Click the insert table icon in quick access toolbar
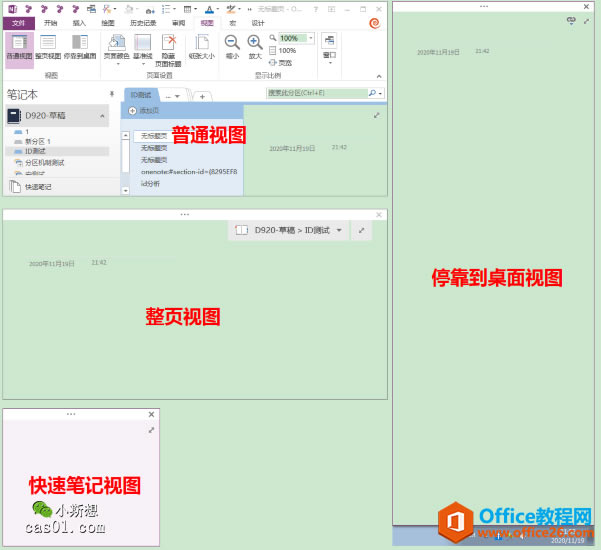Screen dimensions: 601x550 click(x=187, y=9)
